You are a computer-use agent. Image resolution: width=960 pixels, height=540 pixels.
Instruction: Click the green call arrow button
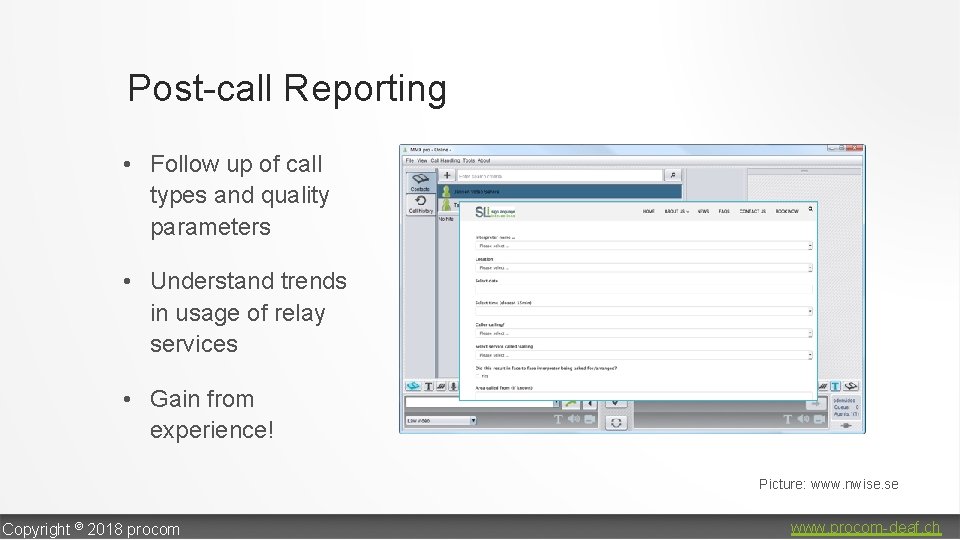point(571,404)
